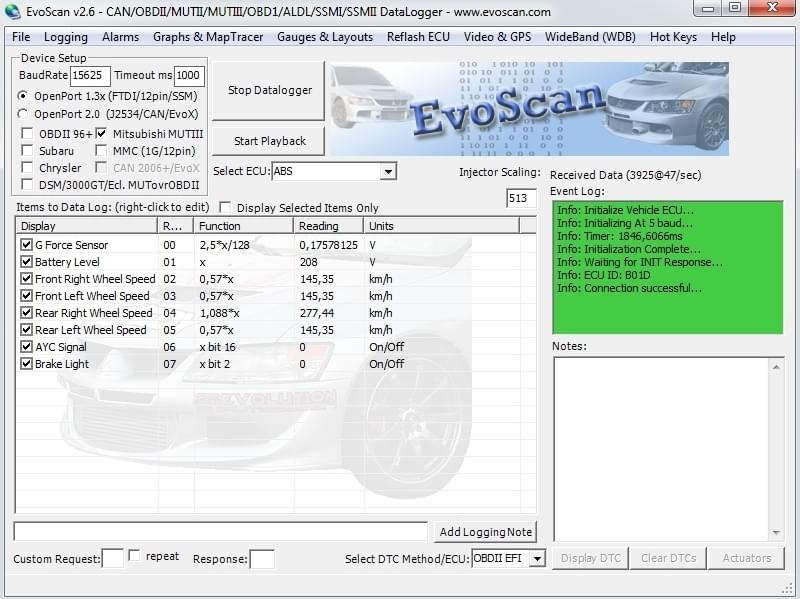
Task: Click the Stop Datalogger button
Action: point(269,90)
